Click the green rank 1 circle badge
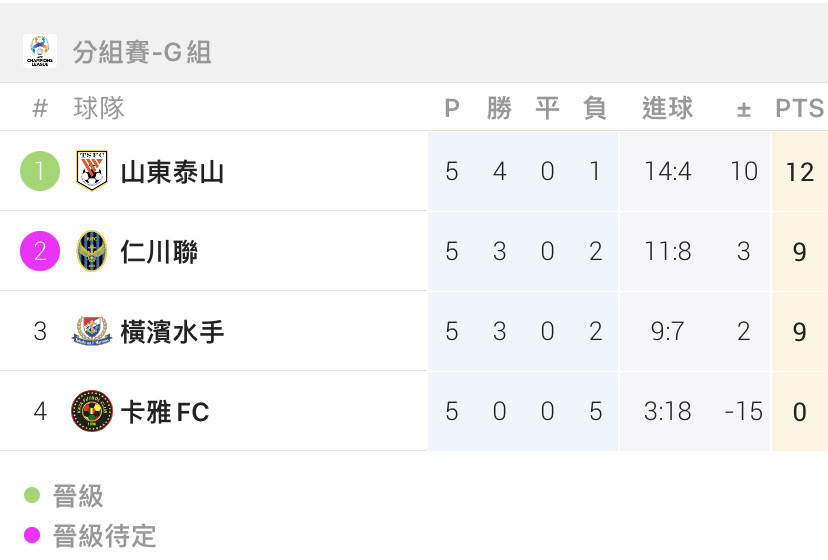 (x=40, y=171)
